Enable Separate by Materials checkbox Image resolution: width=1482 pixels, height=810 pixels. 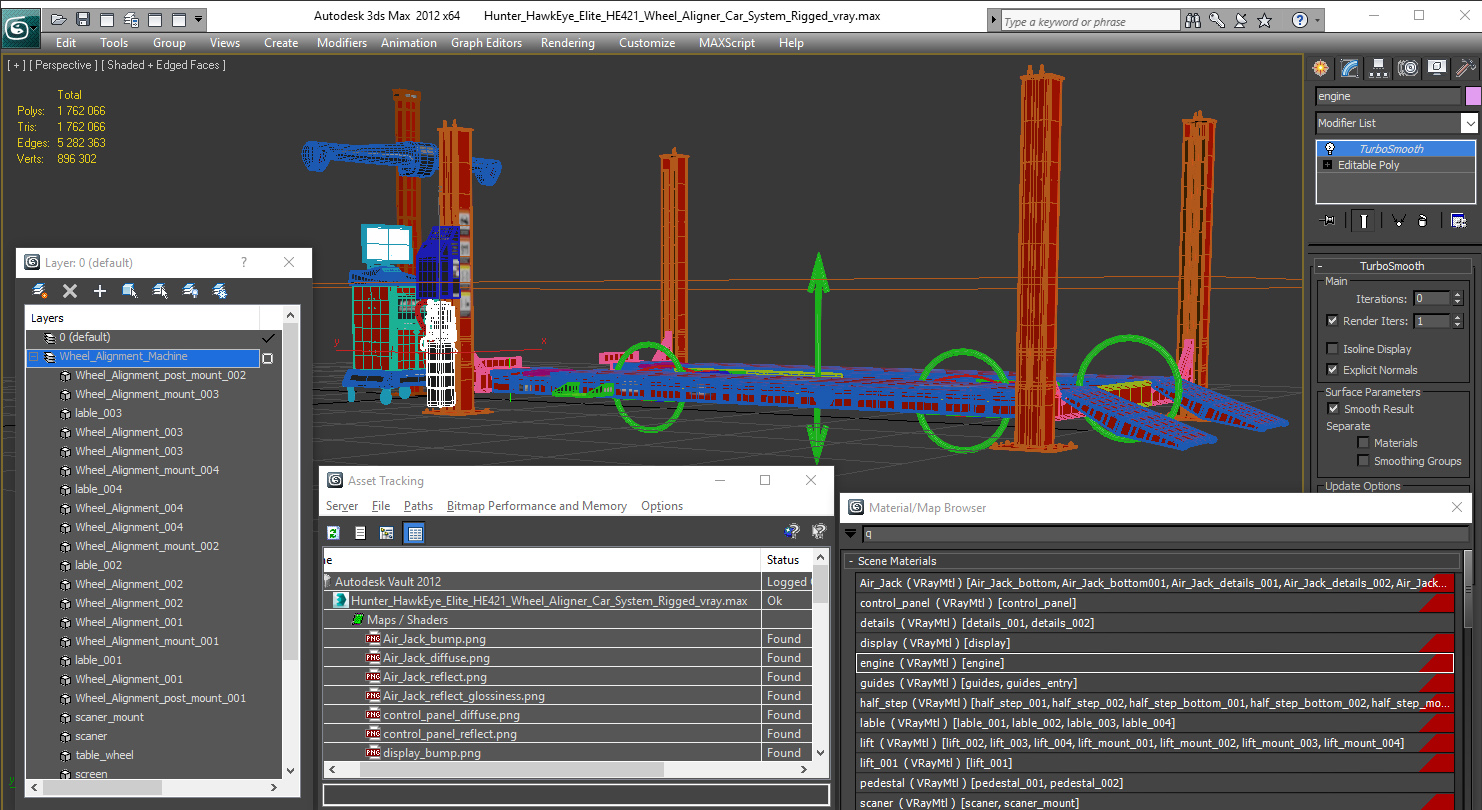point(1363,443)
